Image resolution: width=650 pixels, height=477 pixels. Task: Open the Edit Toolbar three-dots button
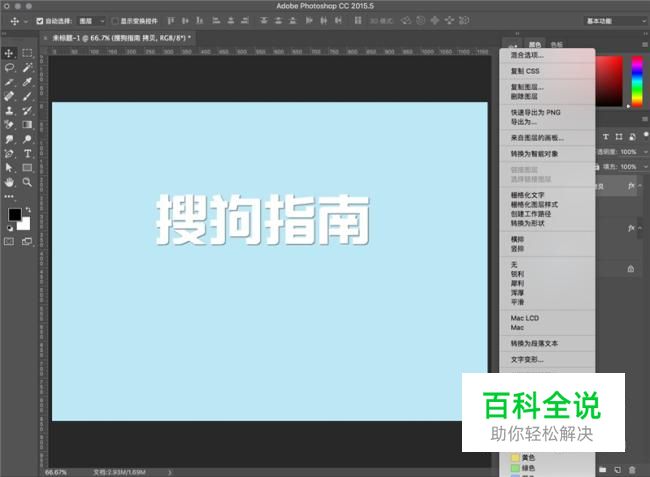[9, 196]
